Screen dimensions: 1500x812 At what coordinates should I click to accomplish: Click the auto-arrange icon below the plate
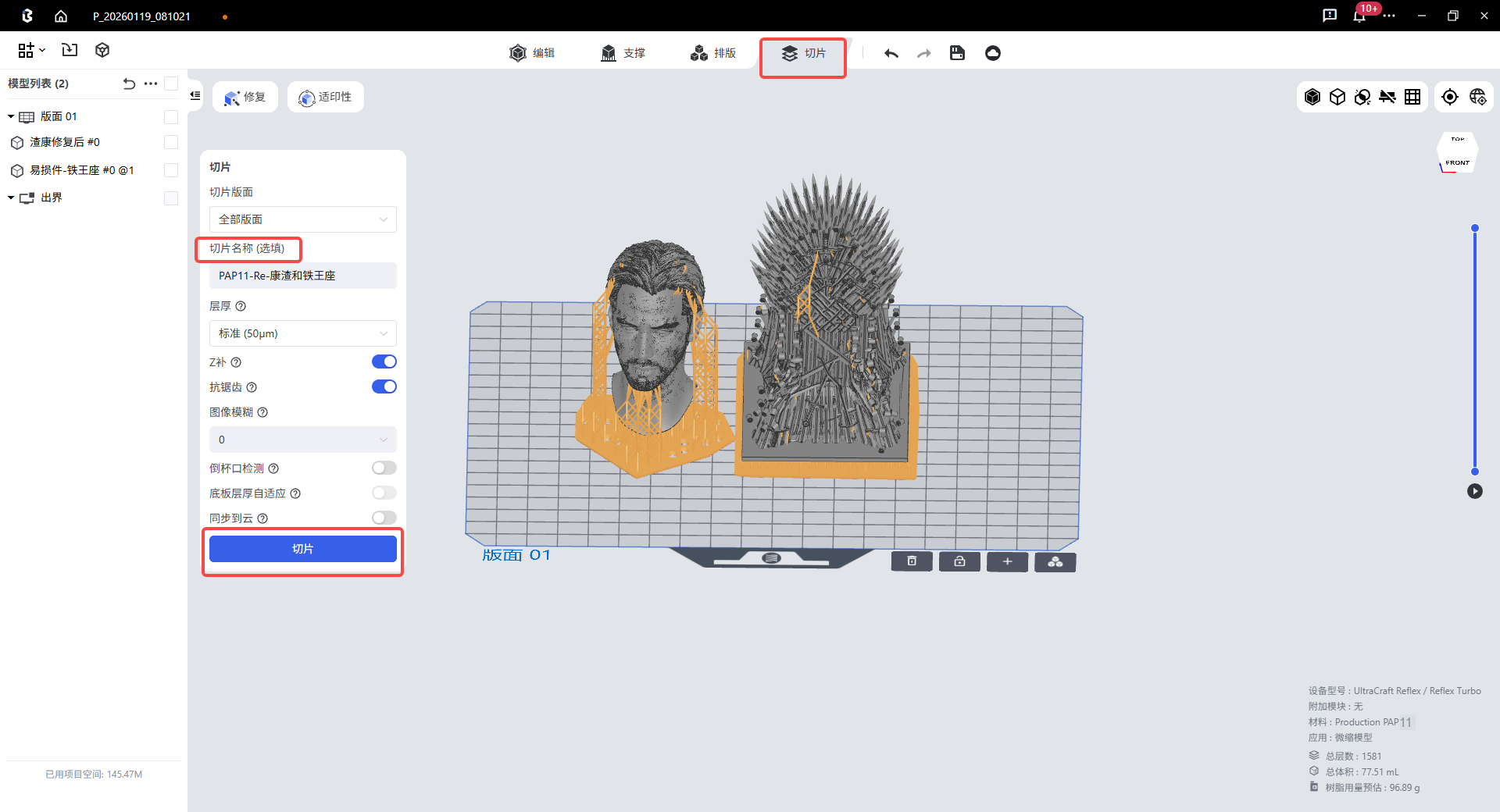click(1055, 561)
